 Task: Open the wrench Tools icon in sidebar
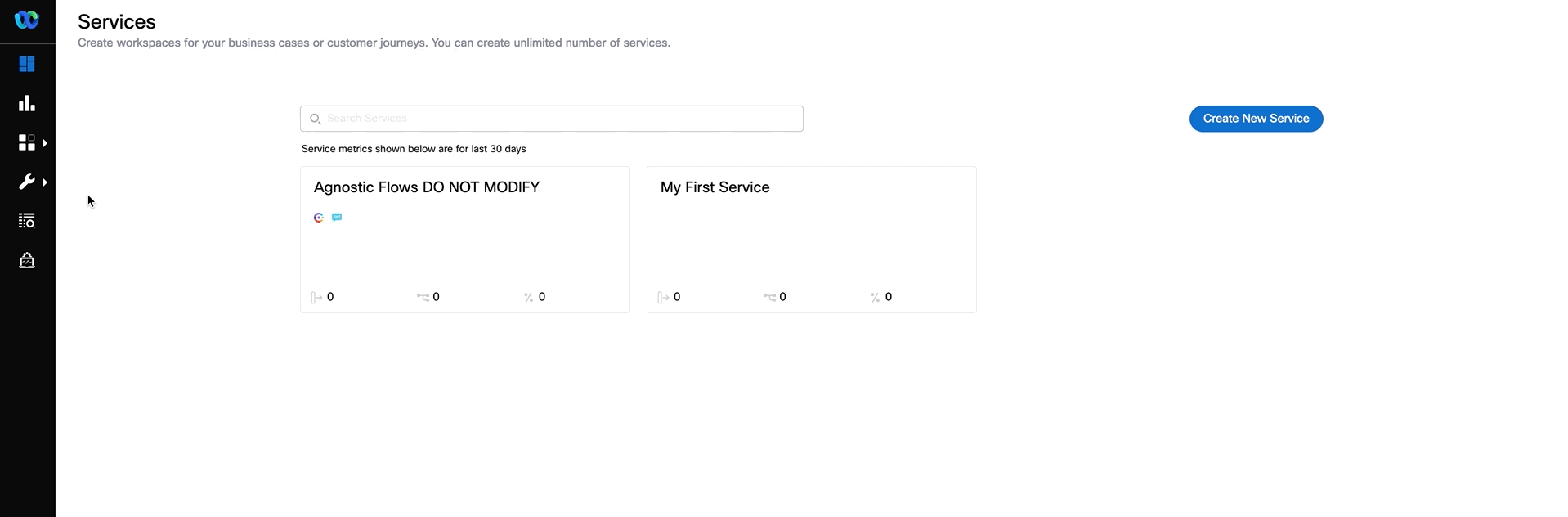(x=27, y=182)
